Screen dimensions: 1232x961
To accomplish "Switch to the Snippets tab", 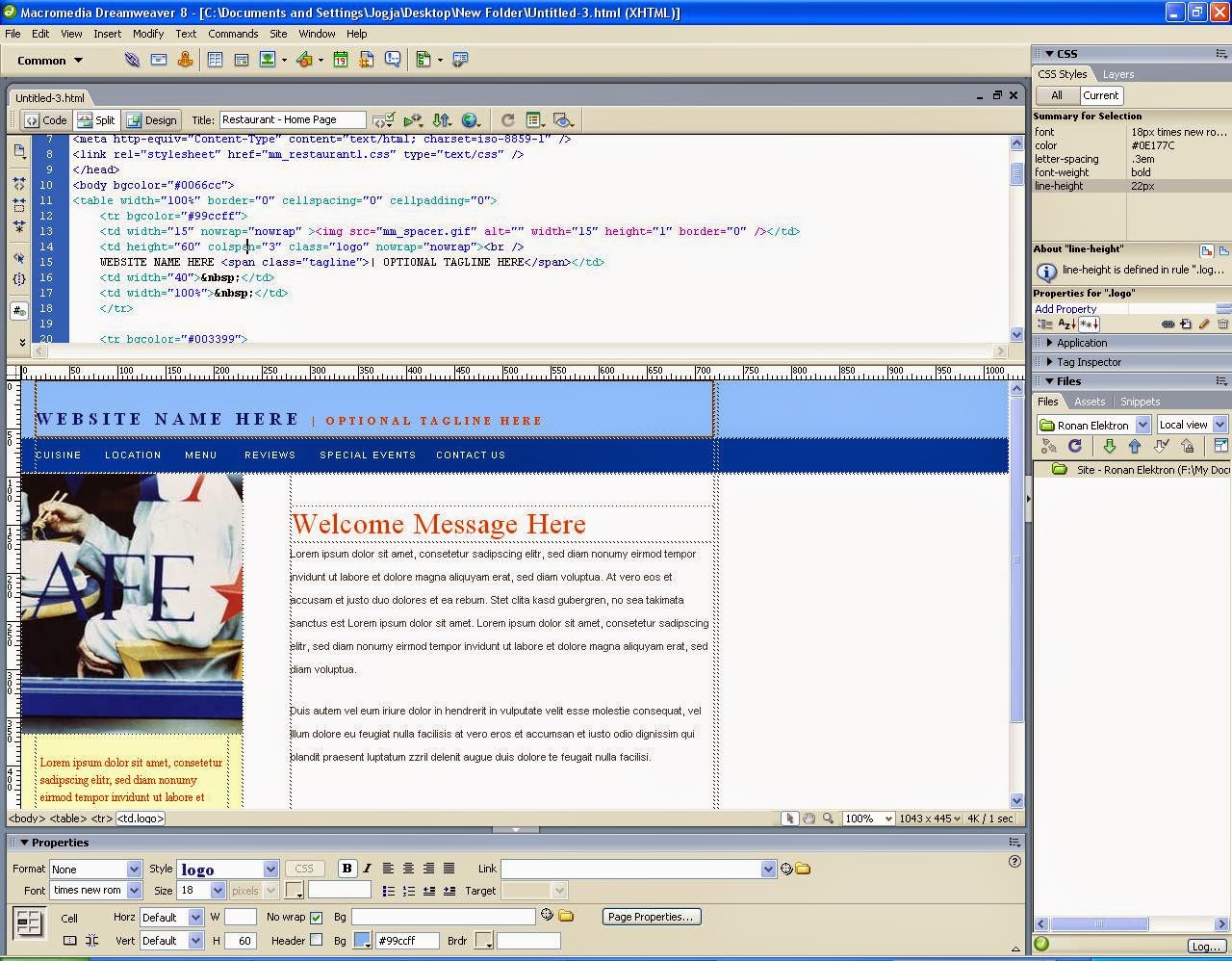I will (x=1140, y=402).
